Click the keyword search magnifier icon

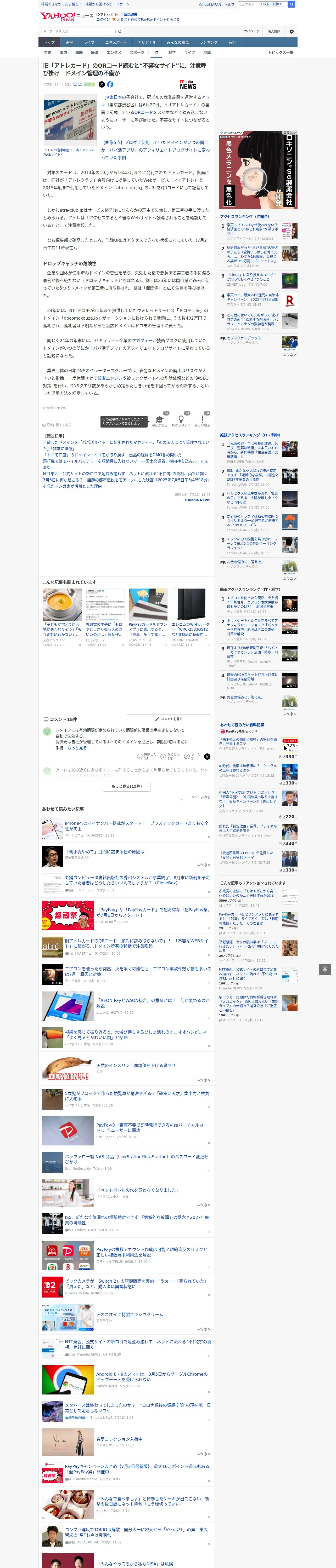click(x=120, y=31)
